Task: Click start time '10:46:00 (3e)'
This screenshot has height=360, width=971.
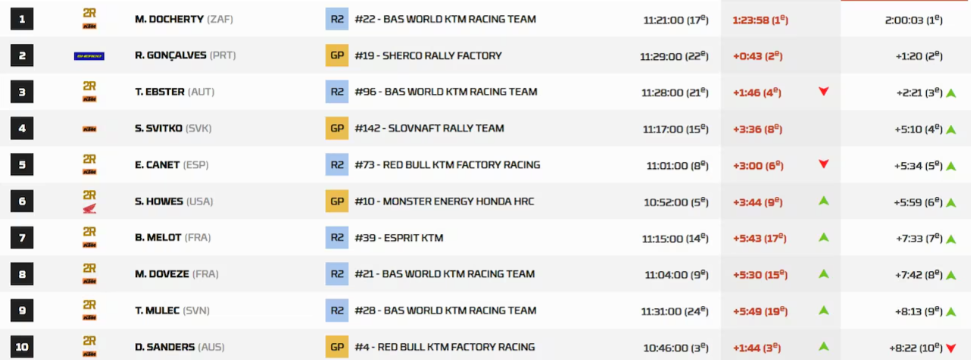Action: point(677,348)
